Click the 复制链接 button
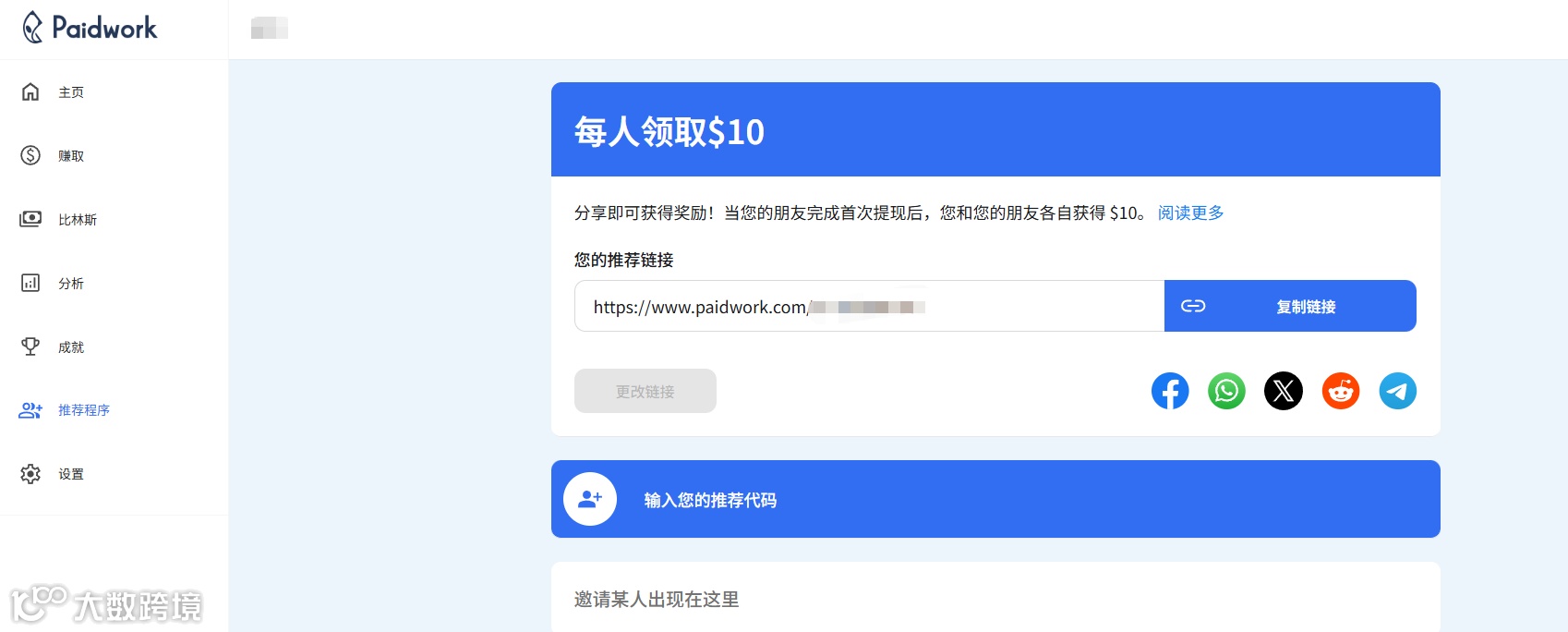This screenshot has width=1568, height=632. pos(1290,306)
